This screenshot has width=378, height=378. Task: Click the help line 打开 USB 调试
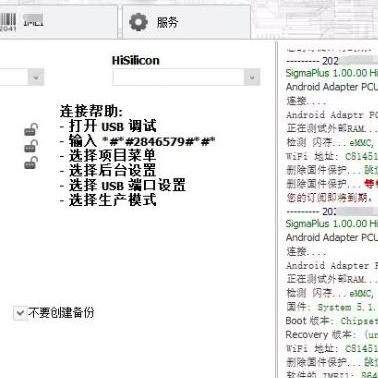click(x=112, y=126)
